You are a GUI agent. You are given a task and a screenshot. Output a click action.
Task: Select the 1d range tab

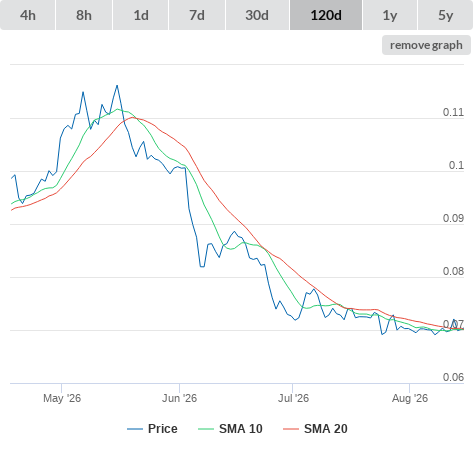tap(141, 15)
